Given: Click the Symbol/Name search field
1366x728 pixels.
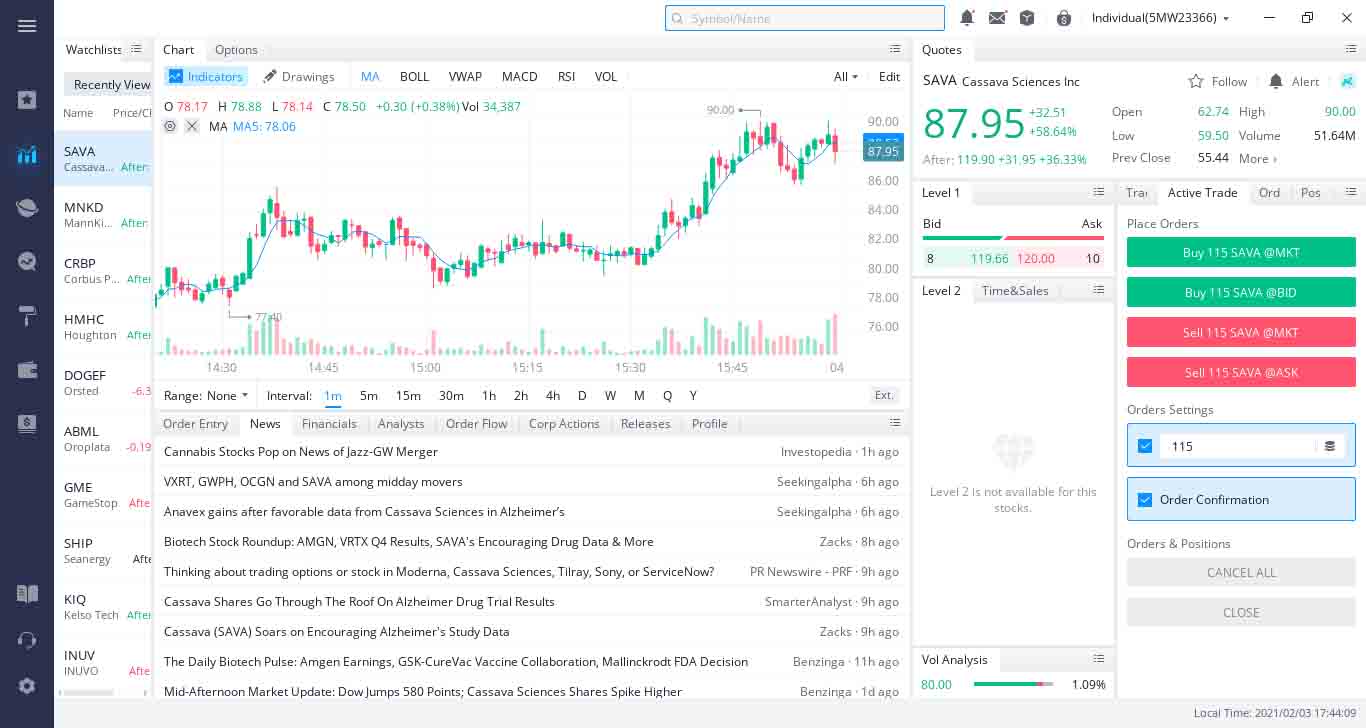Looking at the screenshot, I should 805,18.
